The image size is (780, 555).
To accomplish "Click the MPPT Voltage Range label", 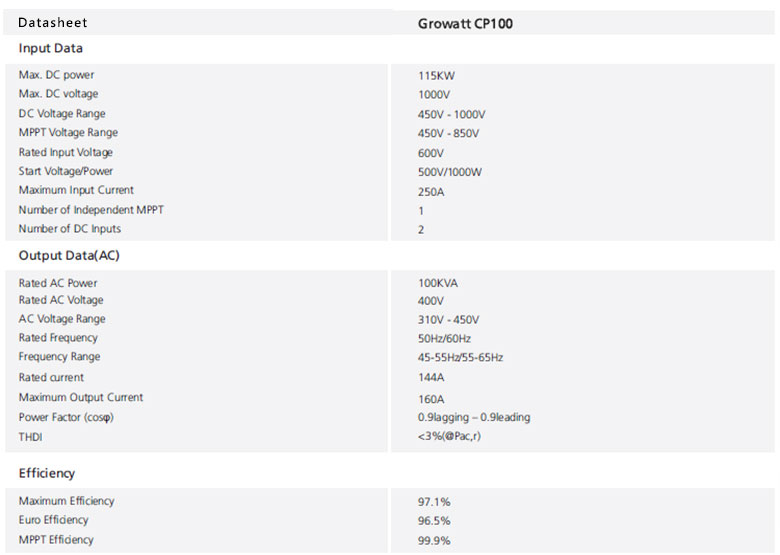I will (x=68, y=133).
